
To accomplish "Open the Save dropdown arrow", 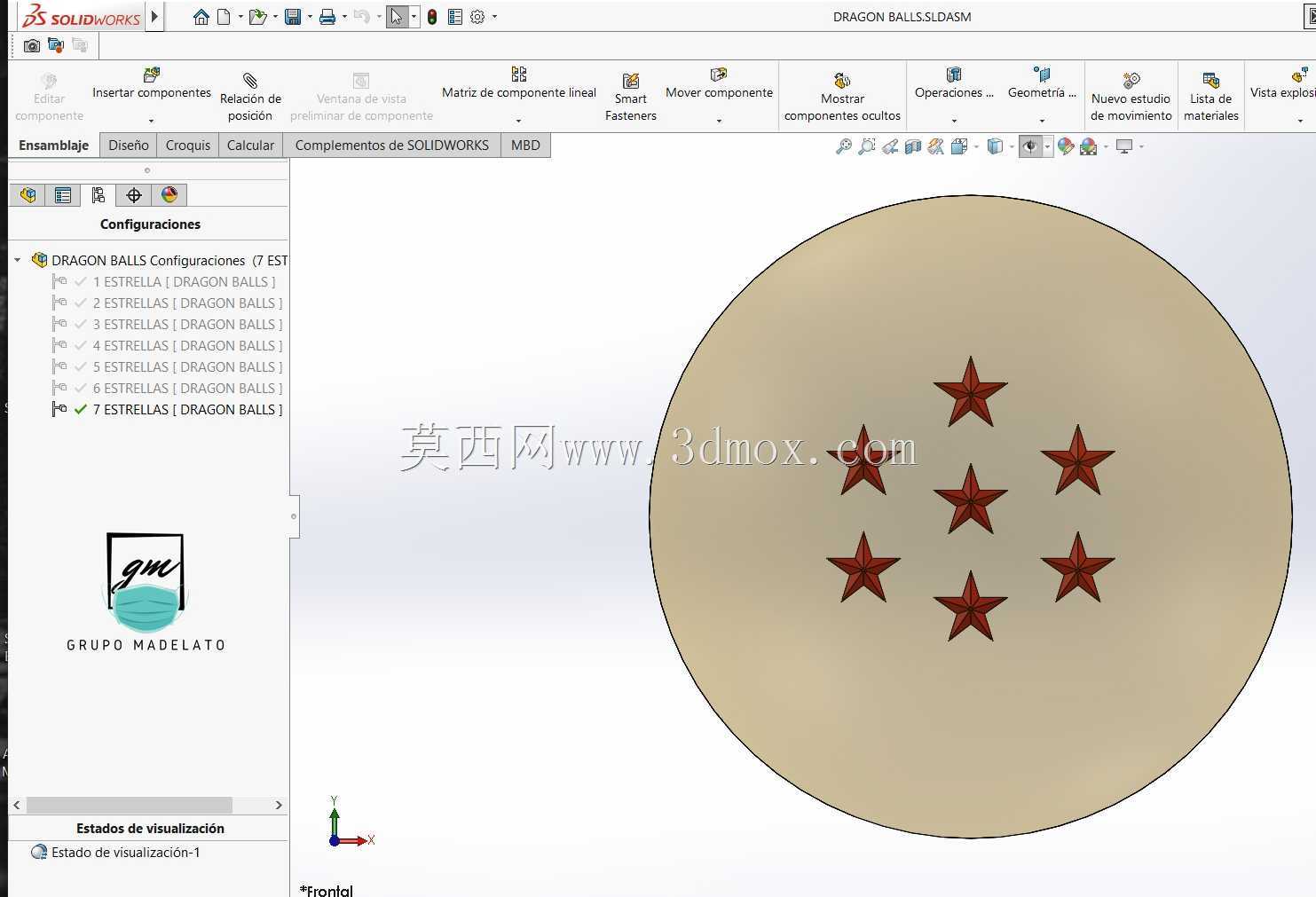I will pyautogui.click(x=309, y=17).
